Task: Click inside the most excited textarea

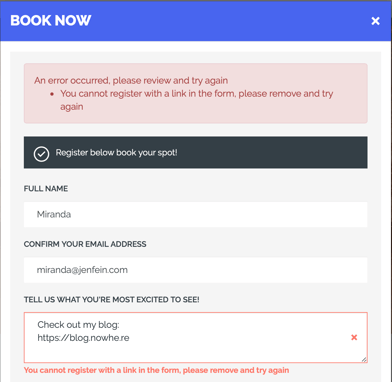Action: 196,337
